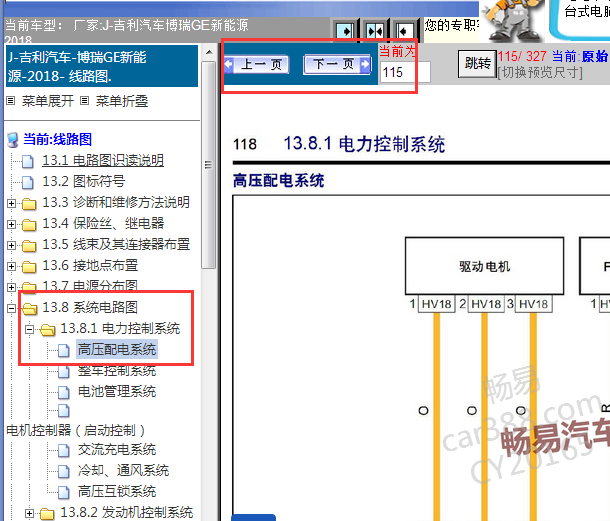Click the computer icon beside 当前:线路图
The image size is (610, 521).
[x=13, y=140]
